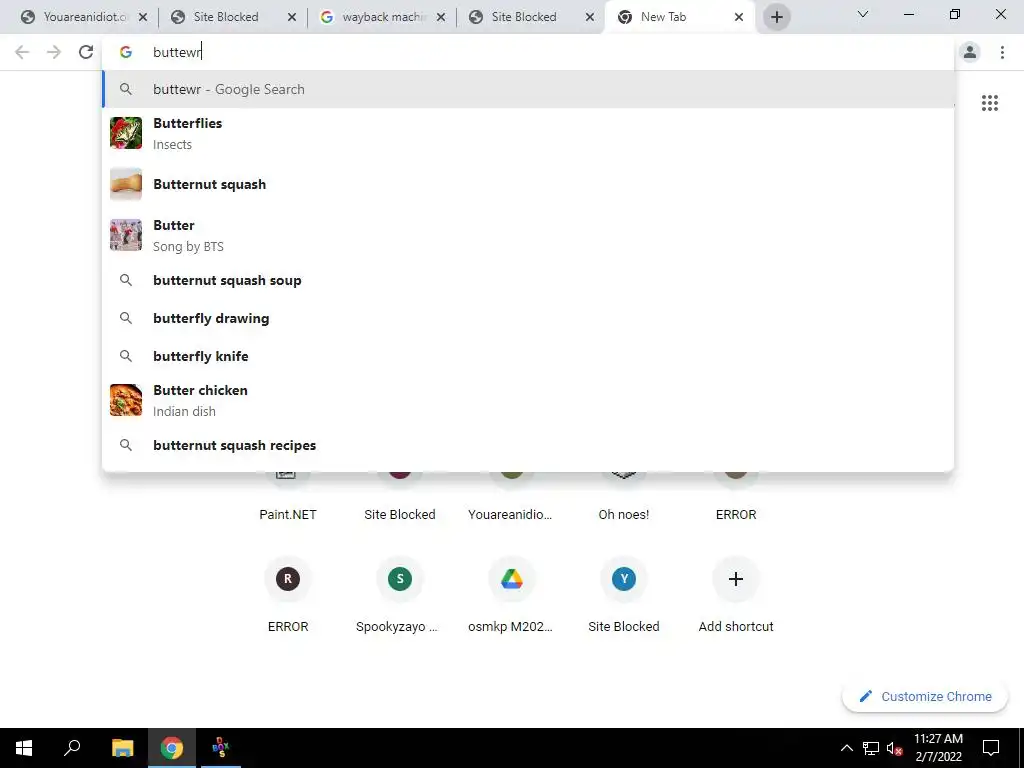Open a new tab with plus button
This screenshot has height=768, width=1024.
(776, 17)
